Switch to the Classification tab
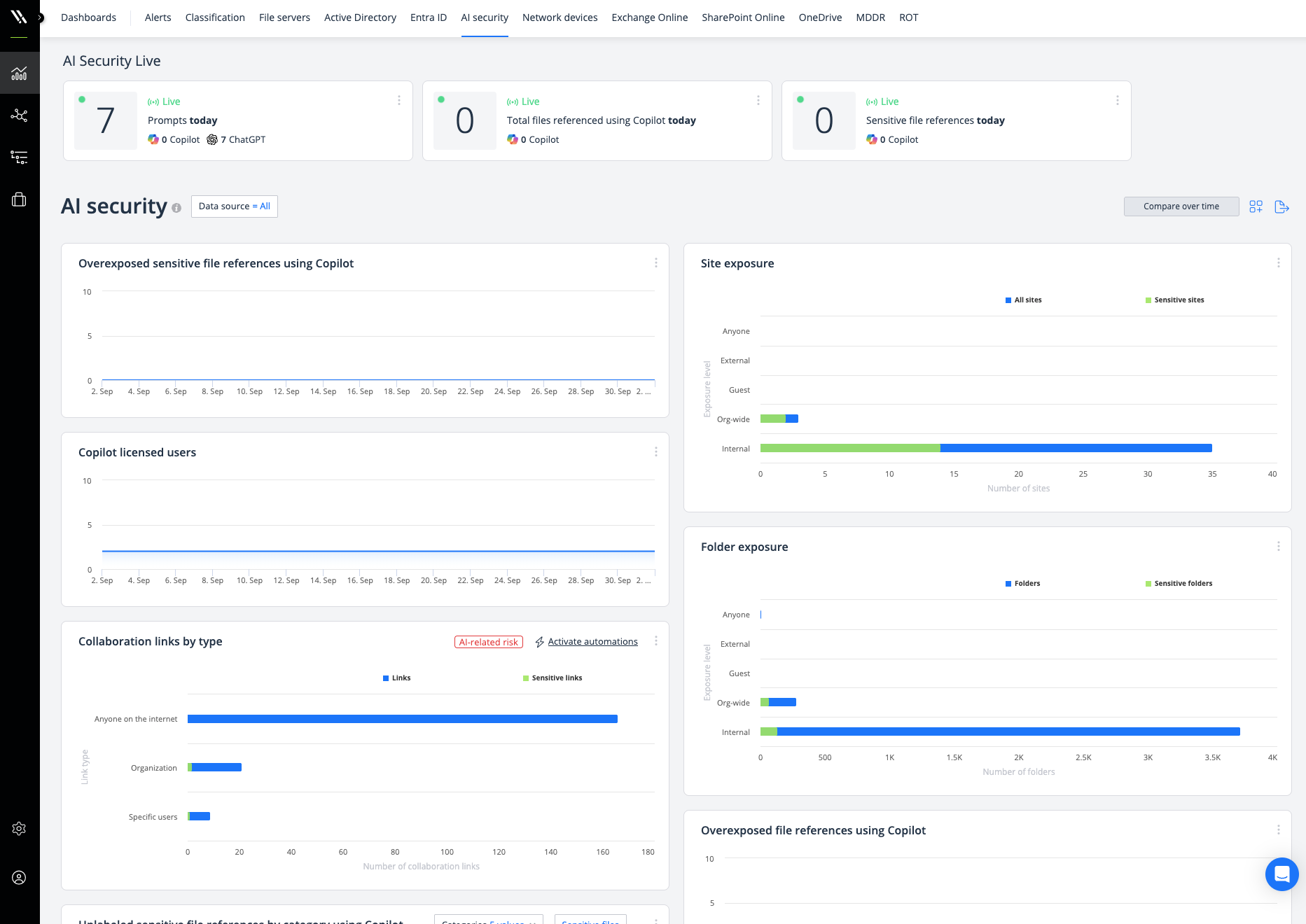The image size is (1306, 924). [215, 17]
